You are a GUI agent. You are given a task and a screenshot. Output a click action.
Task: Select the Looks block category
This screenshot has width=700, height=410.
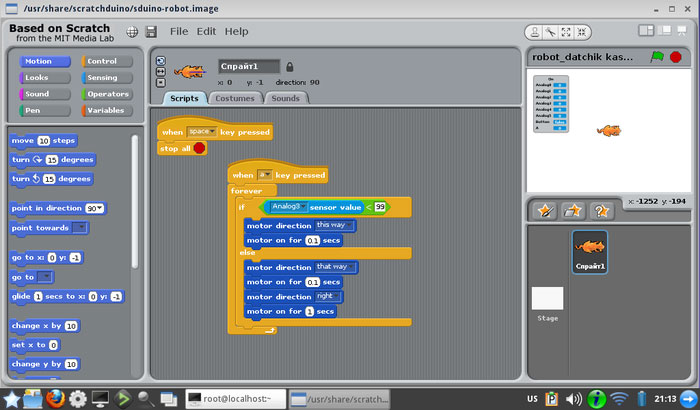(x=45, y=78)
